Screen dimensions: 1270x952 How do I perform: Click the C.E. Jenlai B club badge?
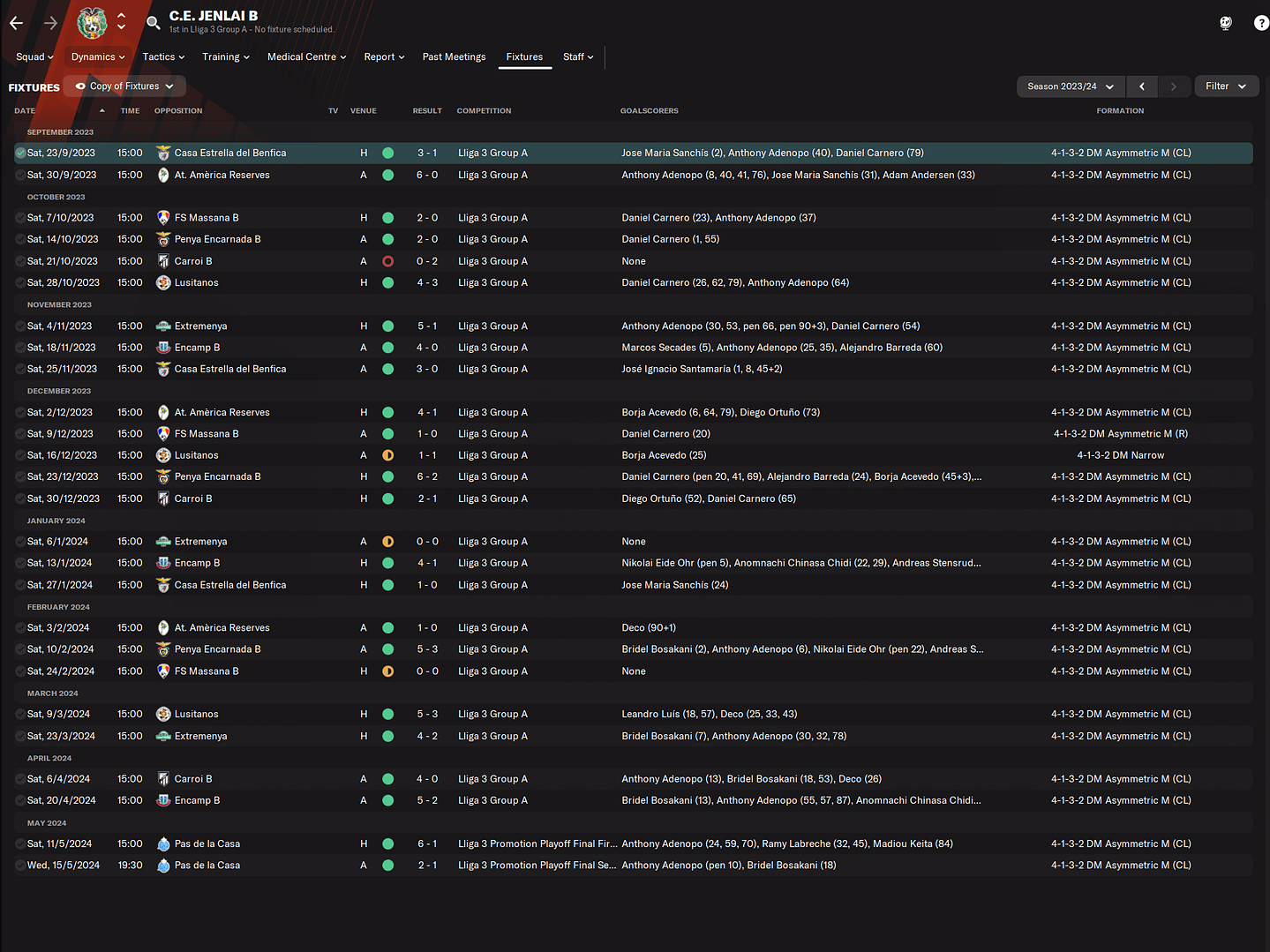coord(92,23)
